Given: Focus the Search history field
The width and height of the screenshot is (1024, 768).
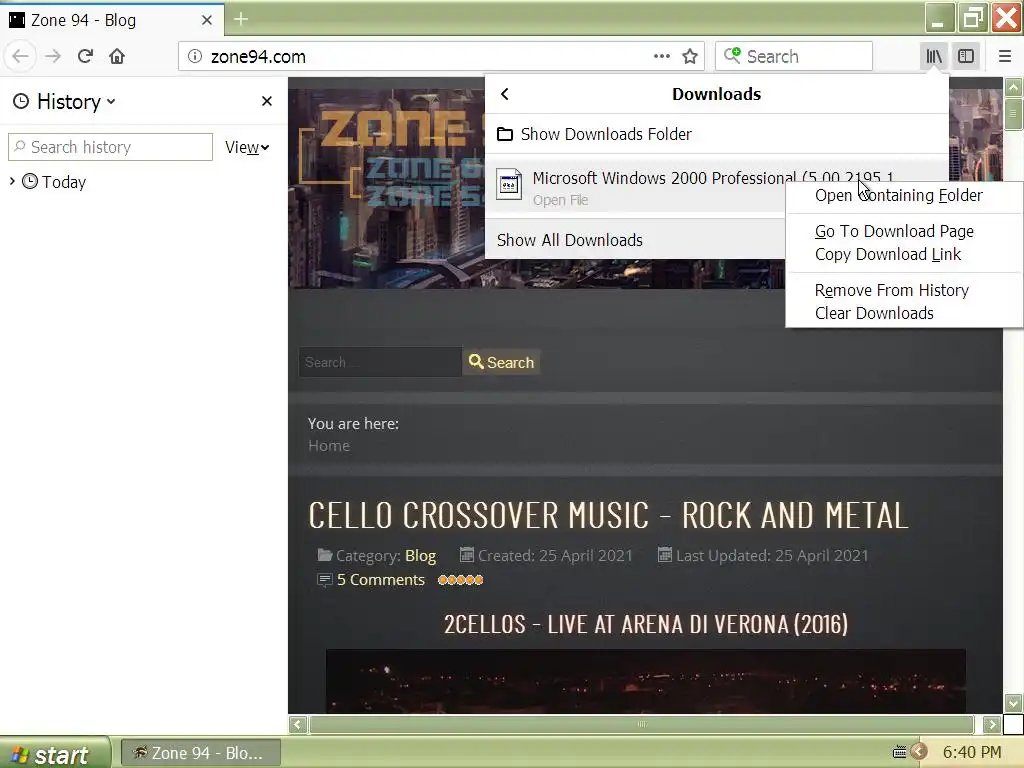Looking at the screenshot, I should pyautogui.click(x=110, y=147).
